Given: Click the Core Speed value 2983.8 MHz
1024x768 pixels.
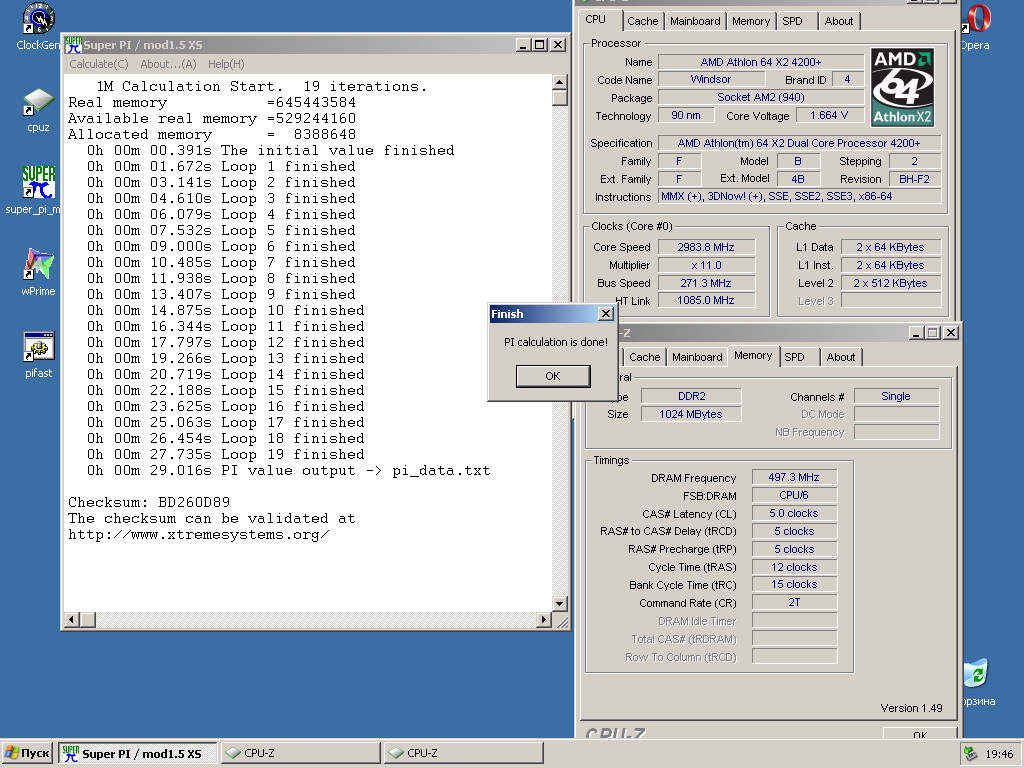Looking at the screenshot, I should [706, 247].
